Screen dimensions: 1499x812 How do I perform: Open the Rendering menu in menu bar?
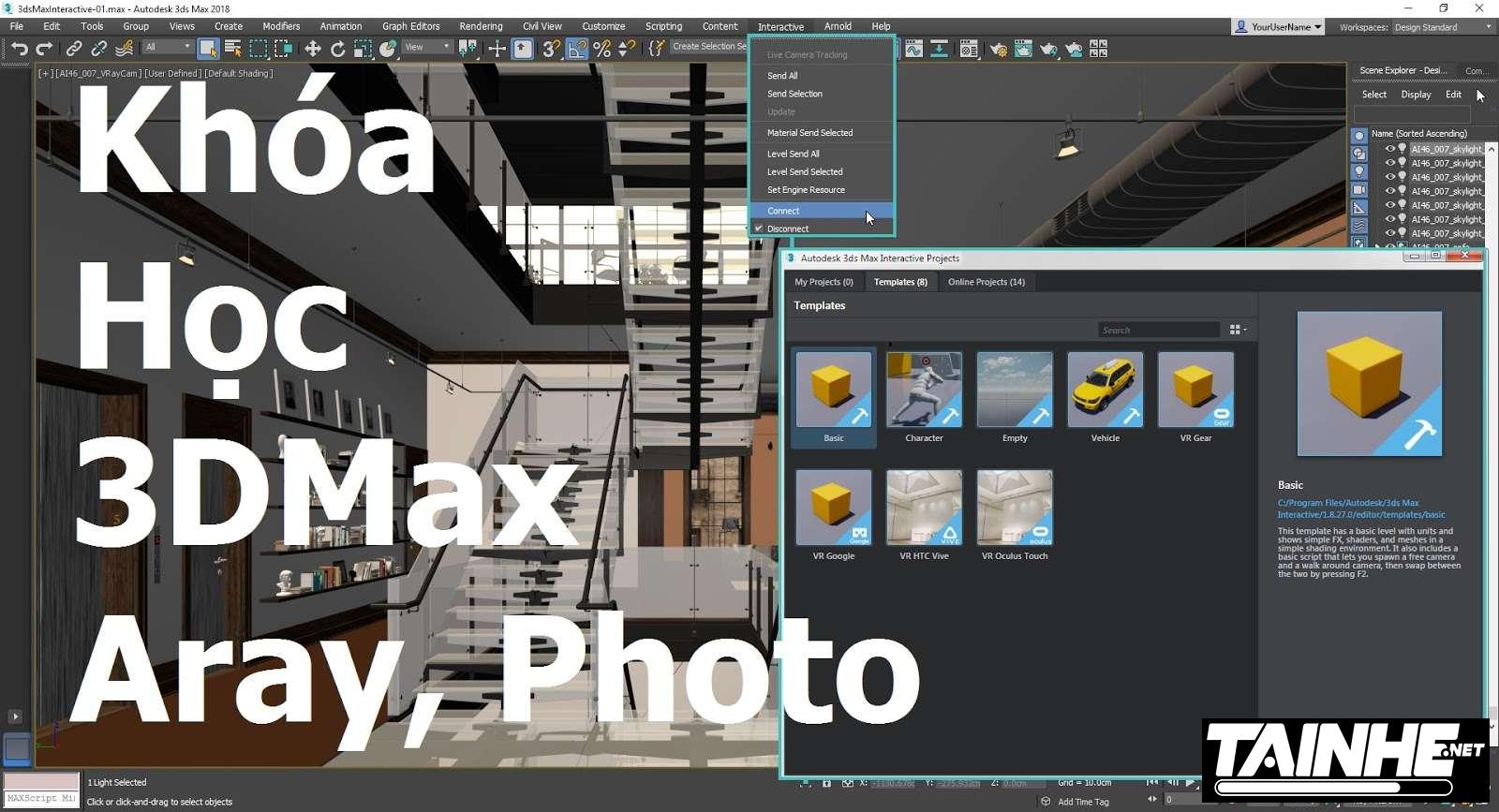(481, 26)
